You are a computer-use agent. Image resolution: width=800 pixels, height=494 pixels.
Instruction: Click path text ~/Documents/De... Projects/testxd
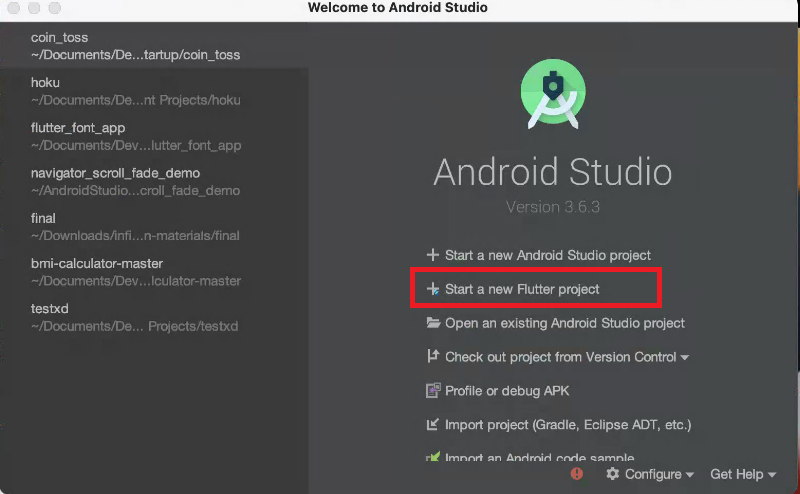click(x=134, y=326)
